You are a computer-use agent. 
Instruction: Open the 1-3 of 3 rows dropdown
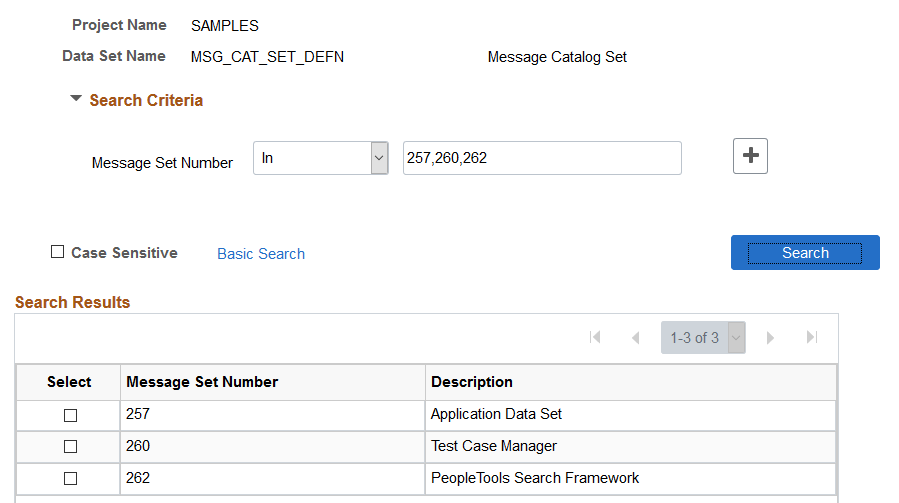coord(703,337)
